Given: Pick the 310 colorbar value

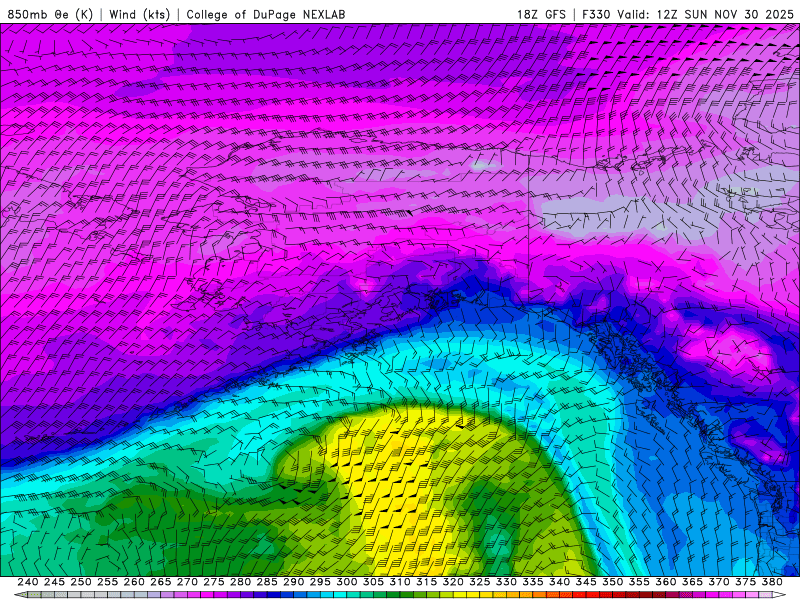Looking at the screenshot, I should click(x=400, y=582).
